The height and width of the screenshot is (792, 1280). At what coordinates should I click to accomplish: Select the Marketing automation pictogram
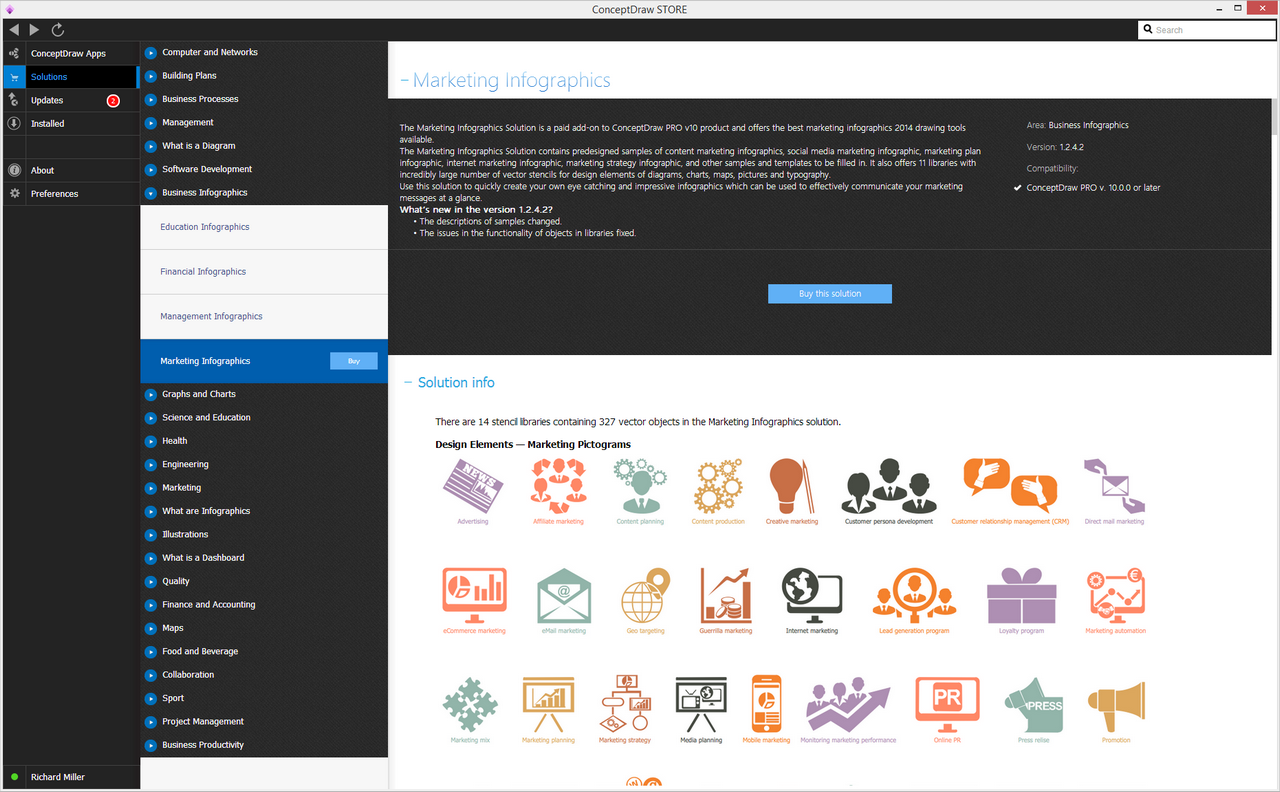(x=1116, y=595)
